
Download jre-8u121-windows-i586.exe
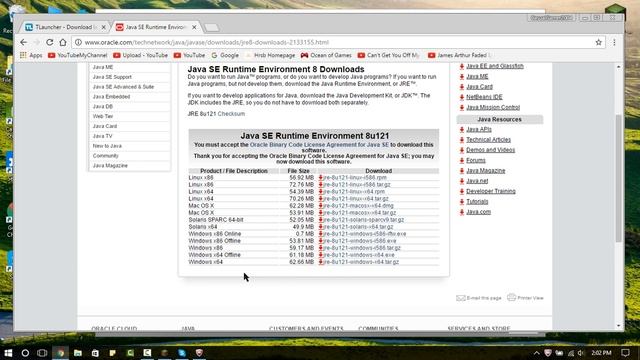(359, 241)
